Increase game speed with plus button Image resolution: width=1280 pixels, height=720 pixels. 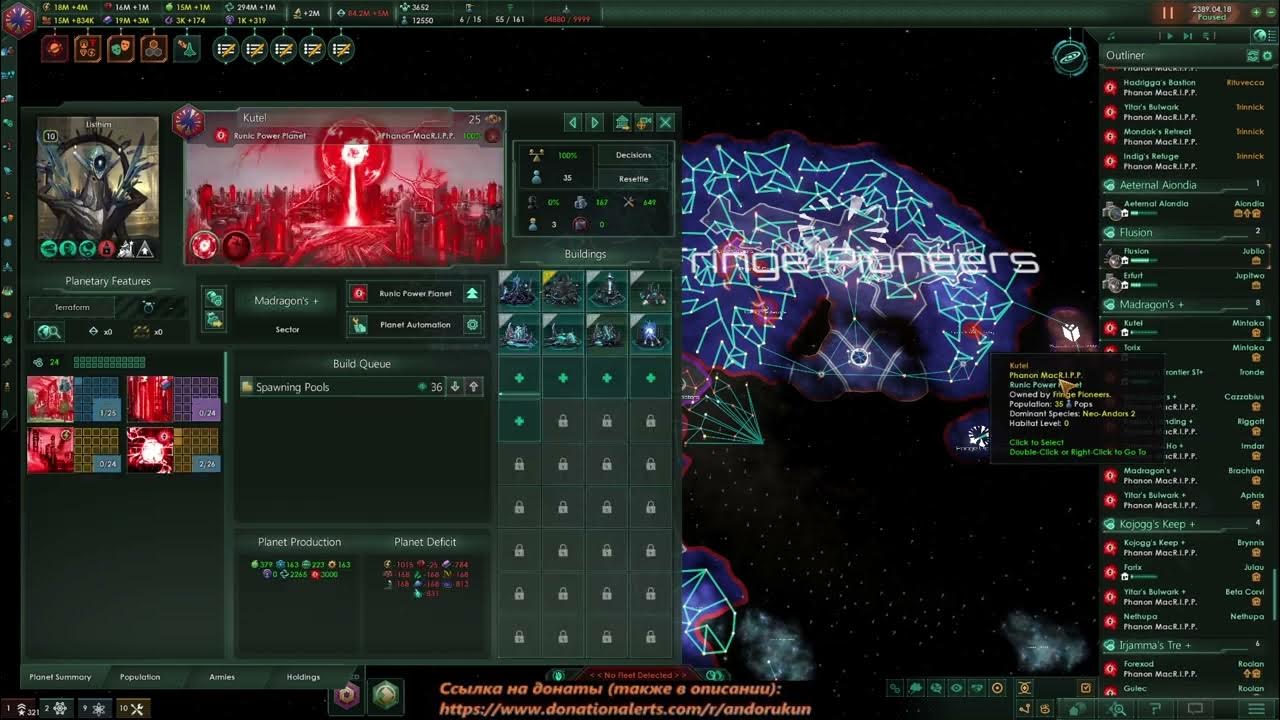click(x=1256, y=12)
